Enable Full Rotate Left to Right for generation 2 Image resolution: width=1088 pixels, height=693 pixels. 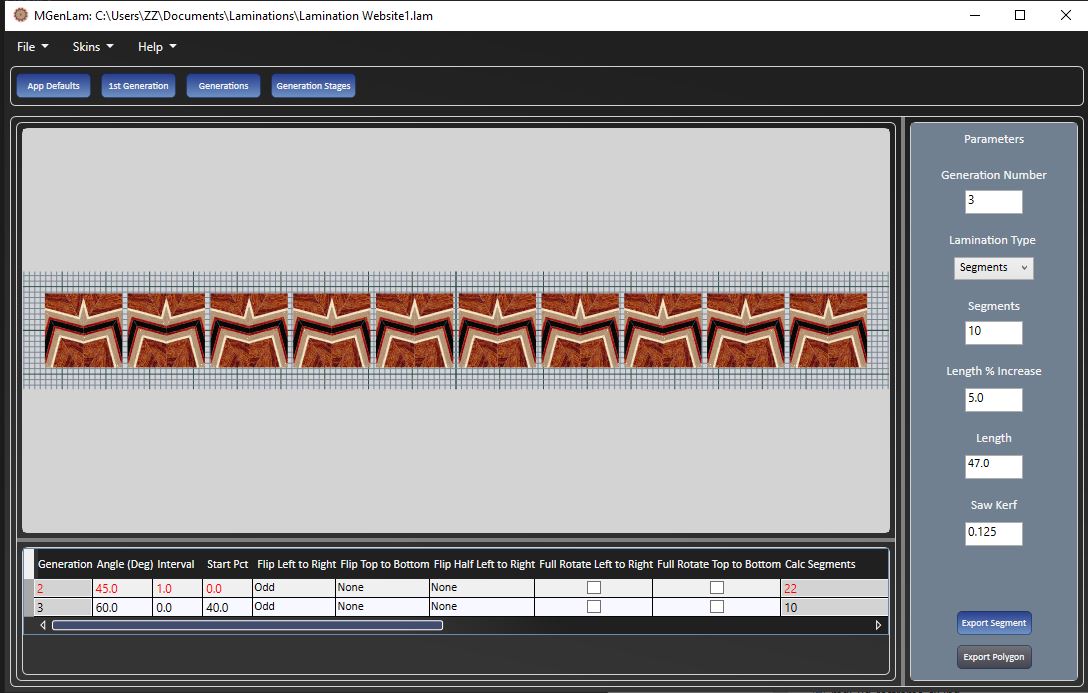click(593, 588)
